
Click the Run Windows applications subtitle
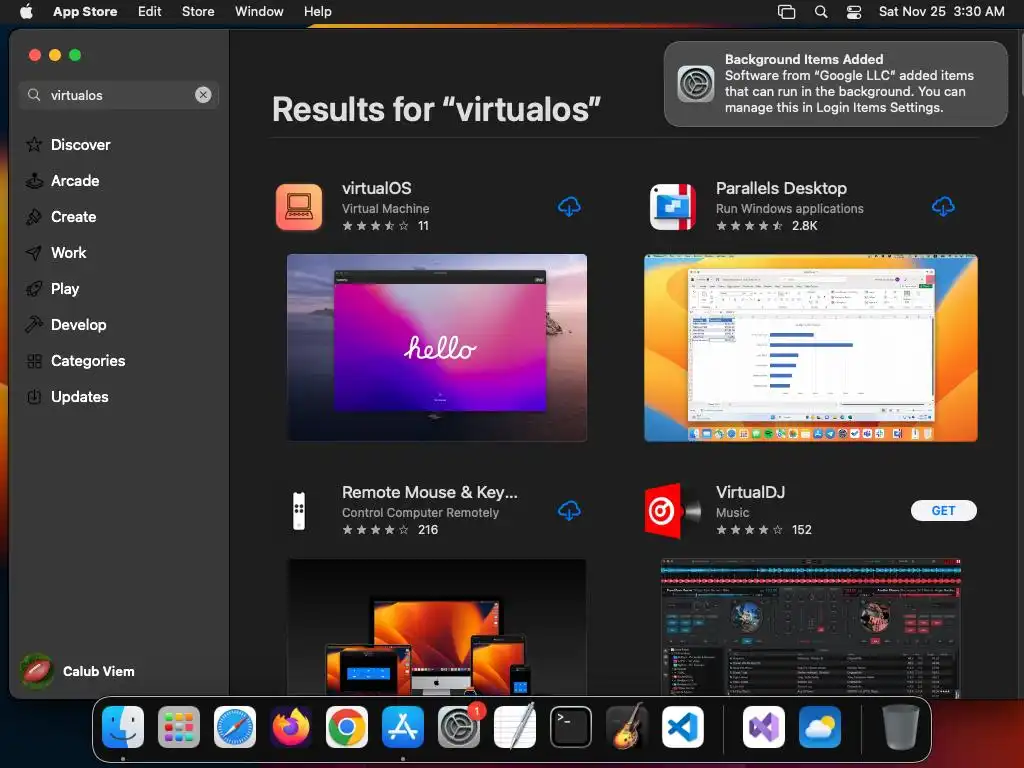[x=790, y=209]
